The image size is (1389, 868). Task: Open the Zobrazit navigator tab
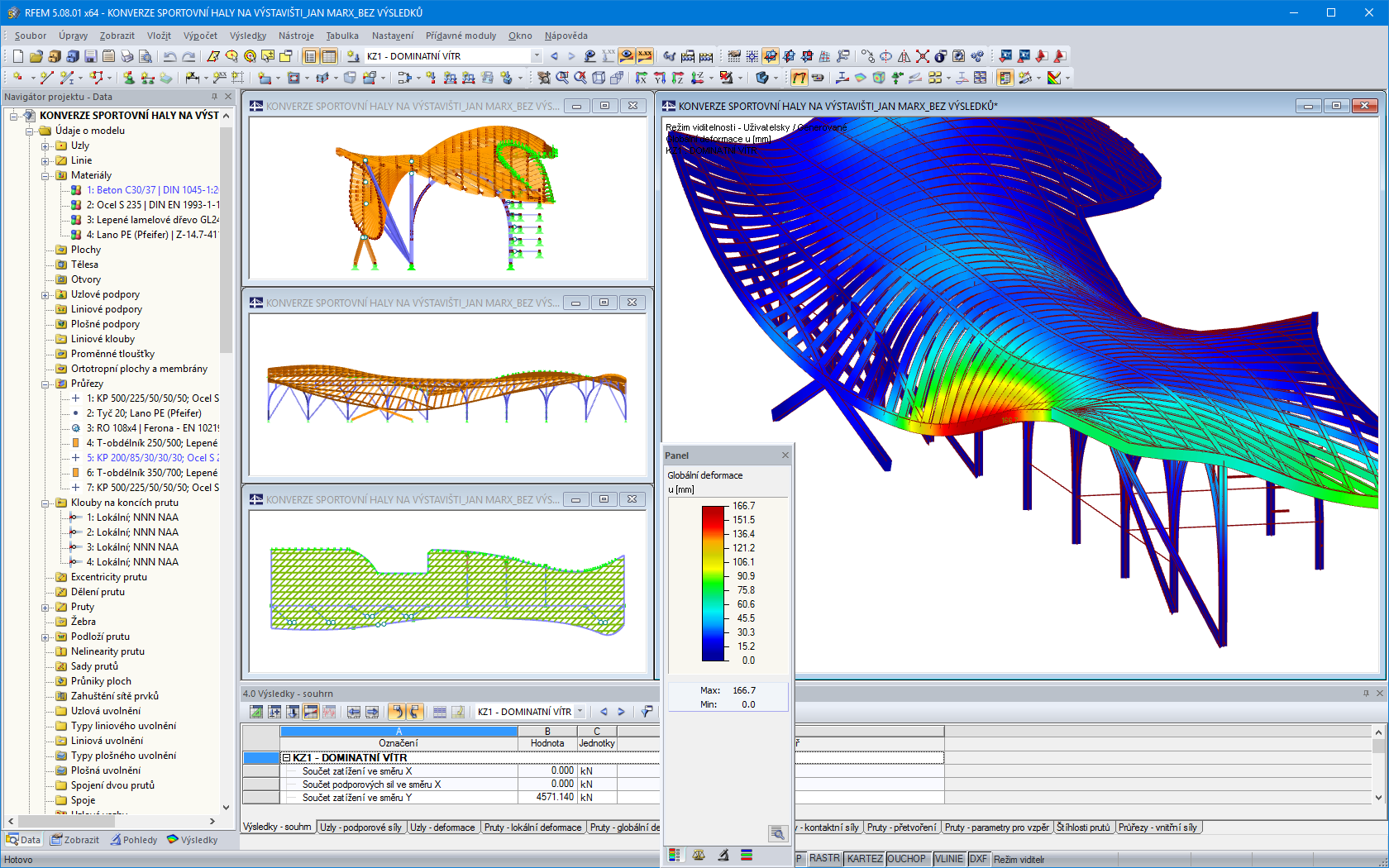pos(74,840)
